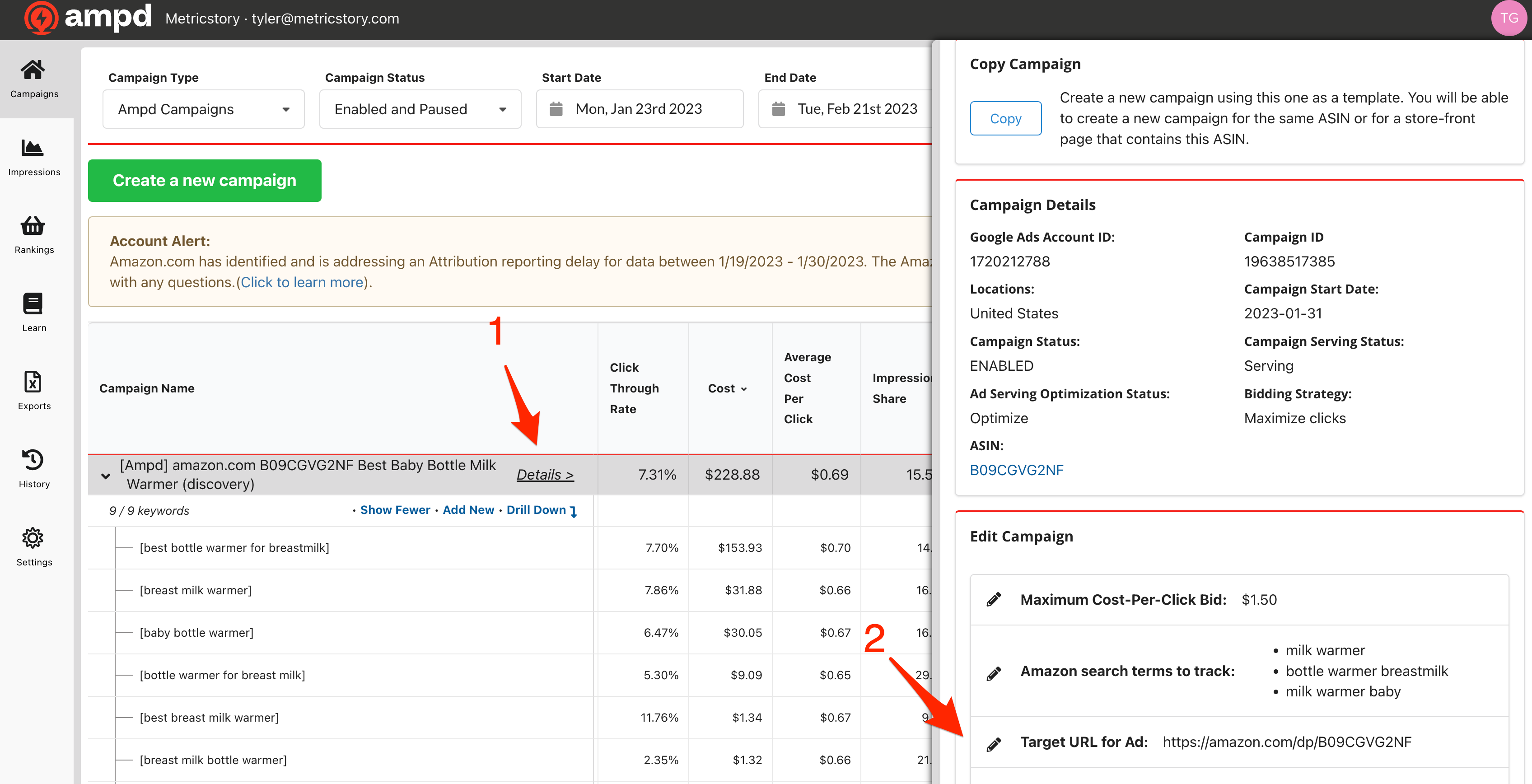Click the Drill Down link
This screenshot has height=784, width=1532.
point(542,510)
